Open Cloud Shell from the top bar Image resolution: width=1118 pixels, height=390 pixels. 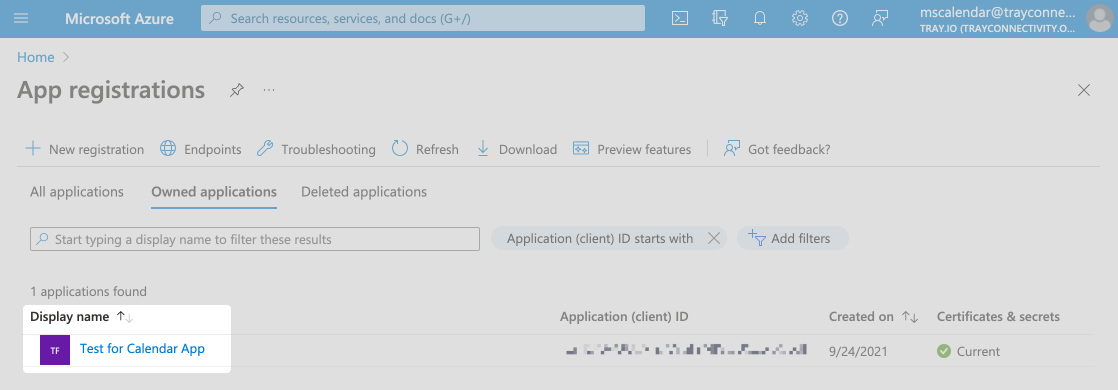(x=680, y=19)
